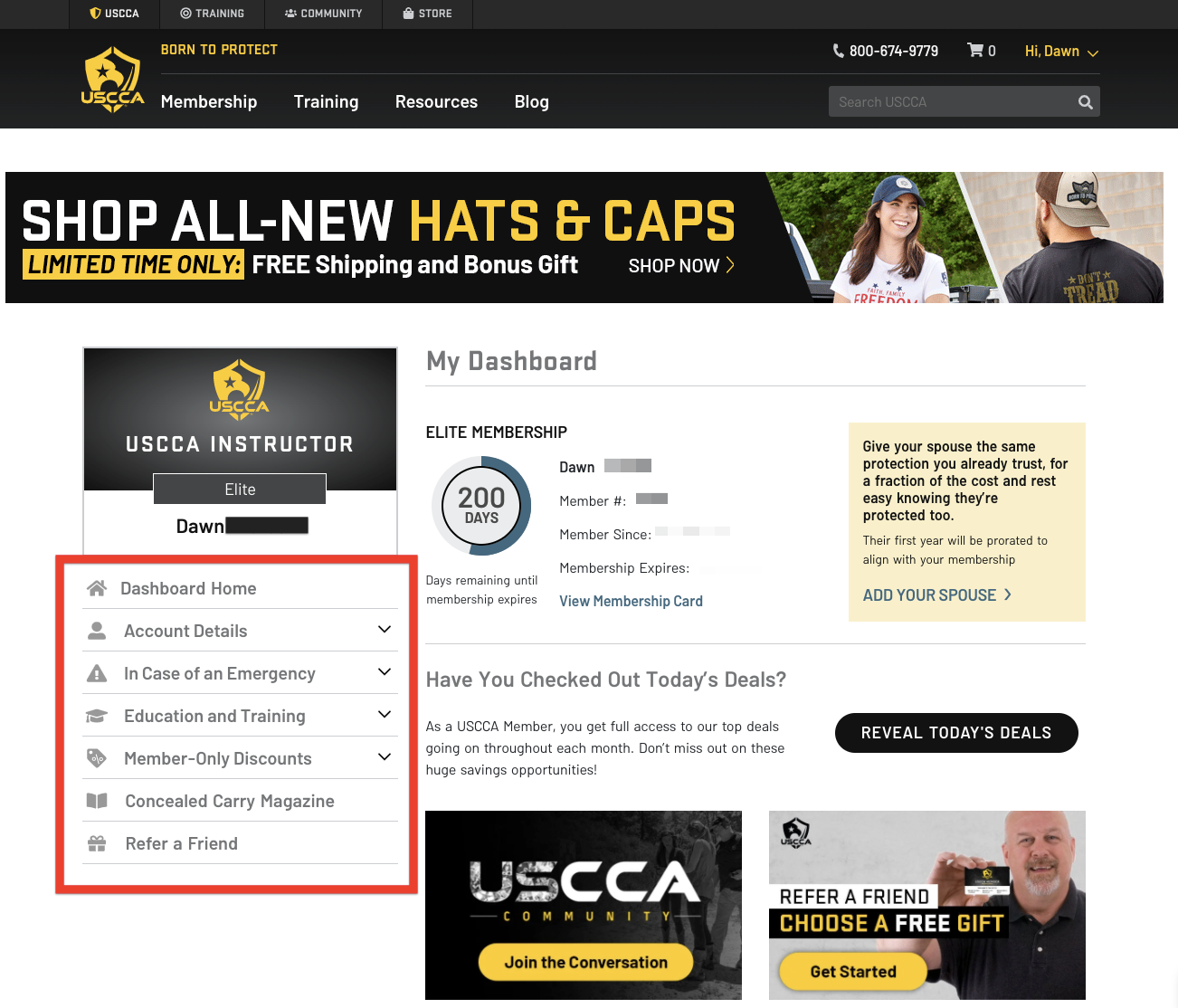Screen dimensions: 1178x1008
Task: Open the top bar STORE tab
Action: [427, 14]
